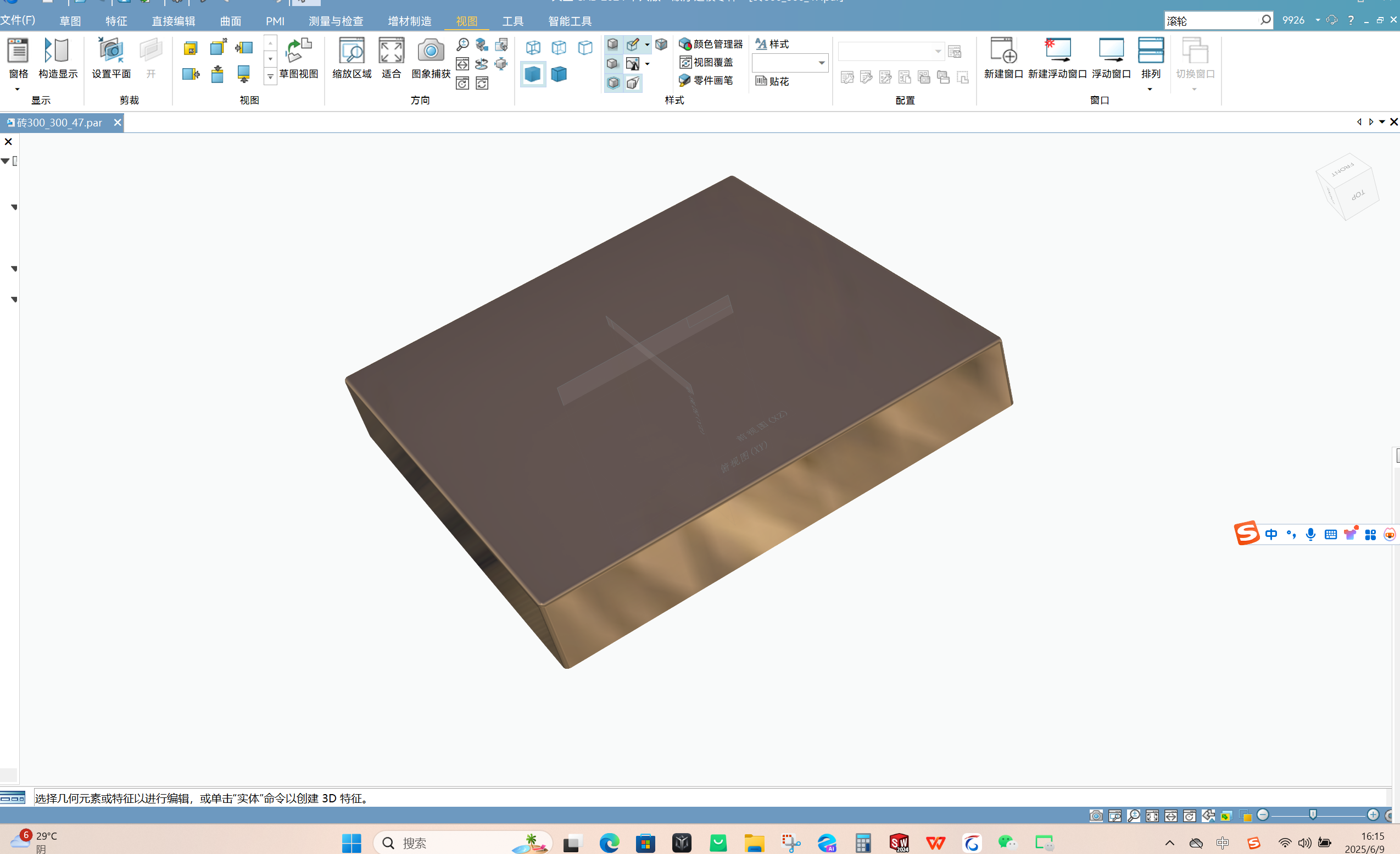This screenshot has width=1400, height=854.
Task: Open the 排列 arrange dropdown arrow
Action: coord(1150,89)
